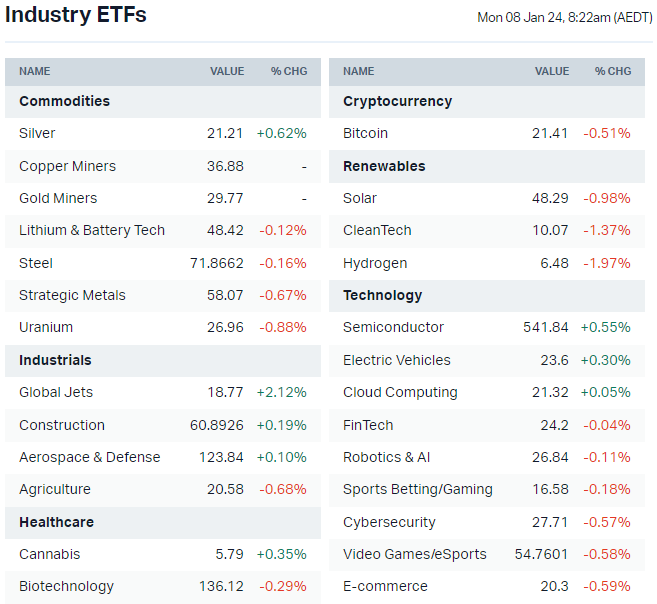Viewport: 657px width, 604px height.
Task: Sort left table by NAME header
Action: 34,71
